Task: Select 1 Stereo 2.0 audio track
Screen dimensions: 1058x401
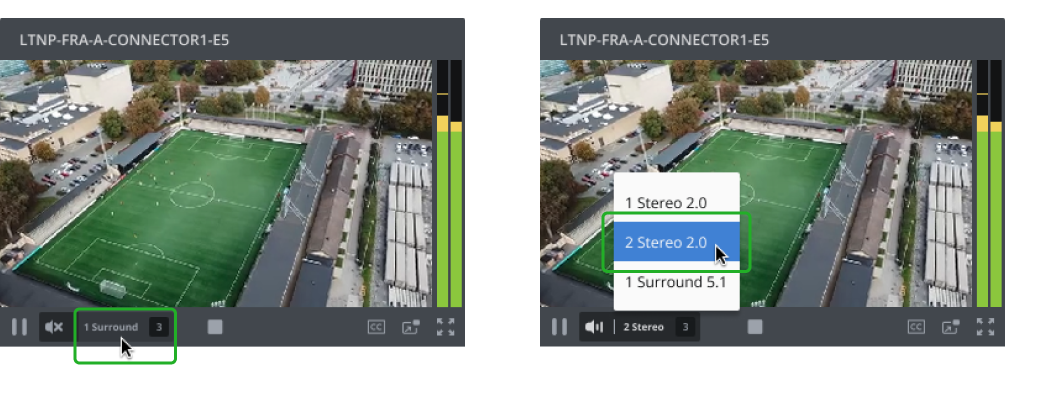Action: 677,203
